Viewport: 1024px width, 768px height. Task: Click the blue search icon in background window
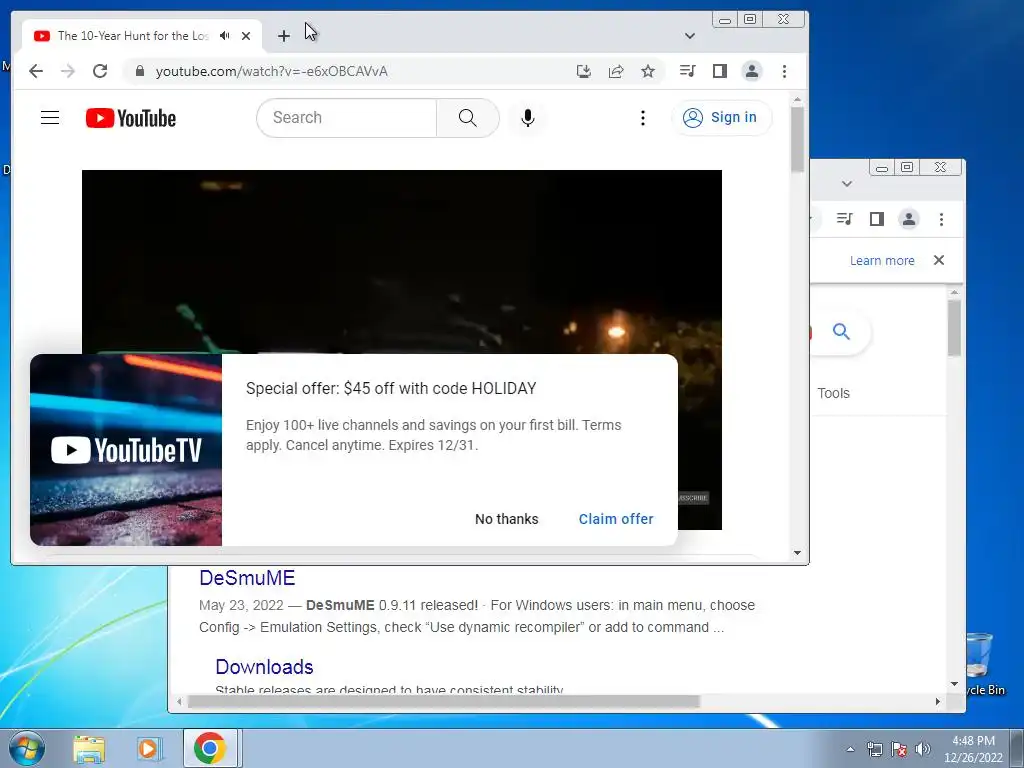[841, 332]
